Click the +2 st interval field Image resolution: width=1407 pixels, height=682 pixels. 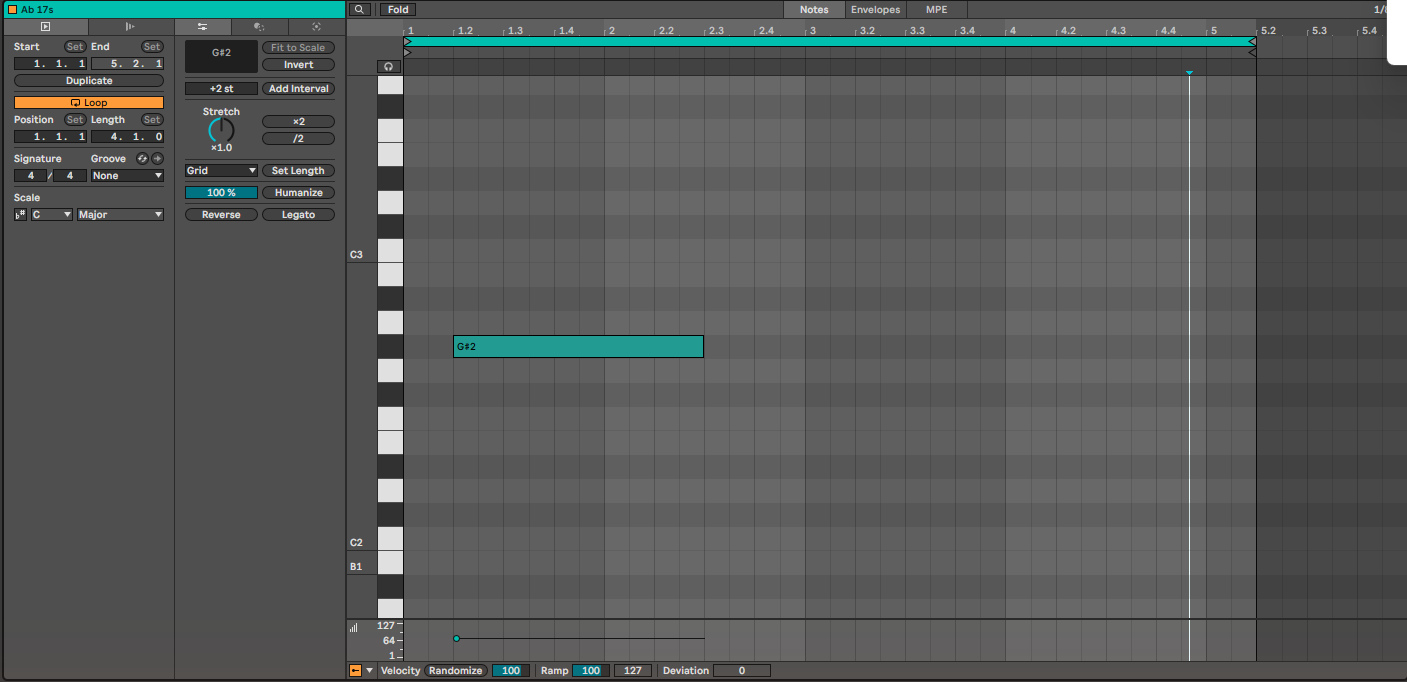(x=221, y=89)
